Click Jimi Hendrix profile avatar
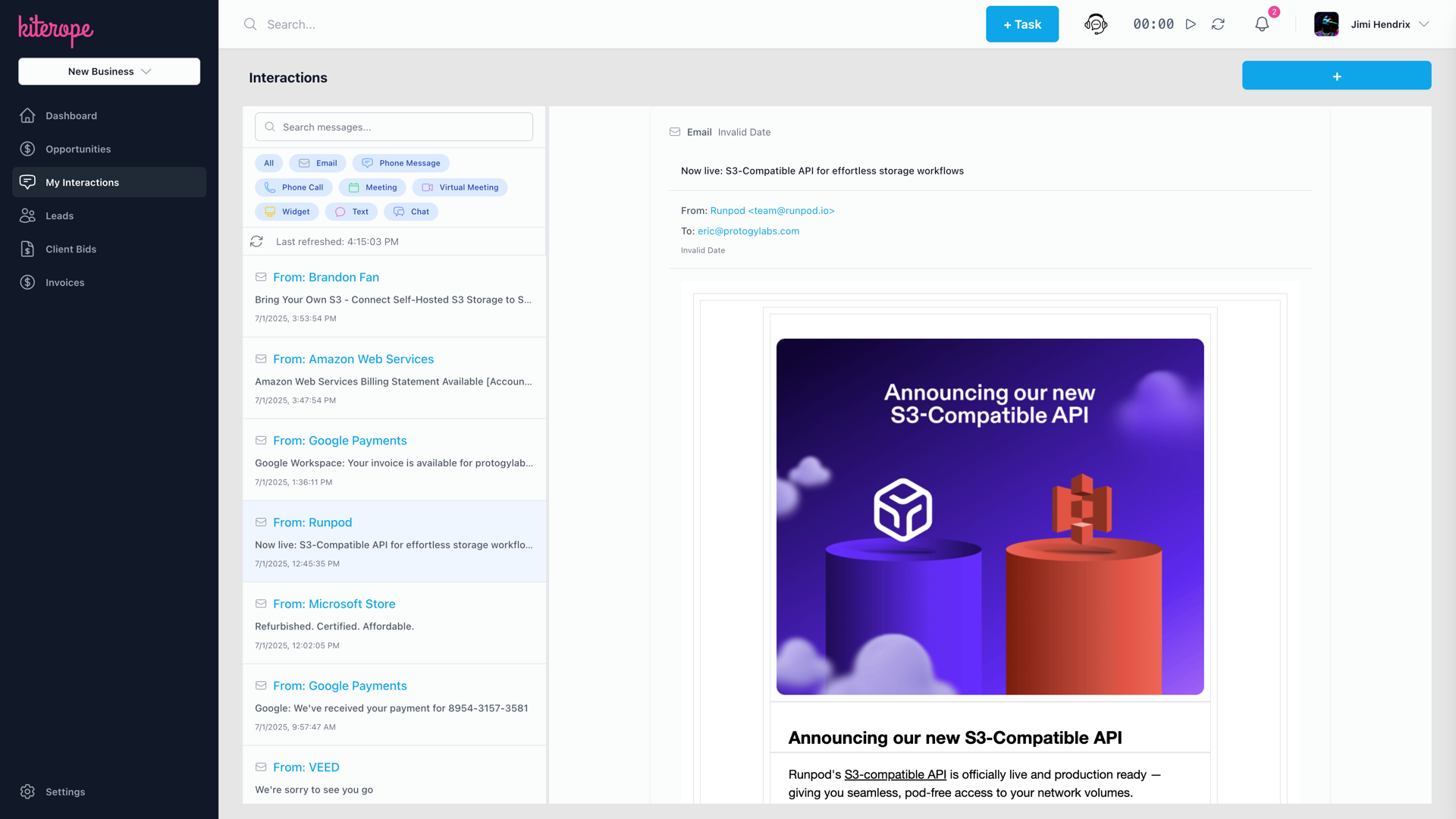This screenshot has width=1456, height=819. click(x=1326, y=24)
